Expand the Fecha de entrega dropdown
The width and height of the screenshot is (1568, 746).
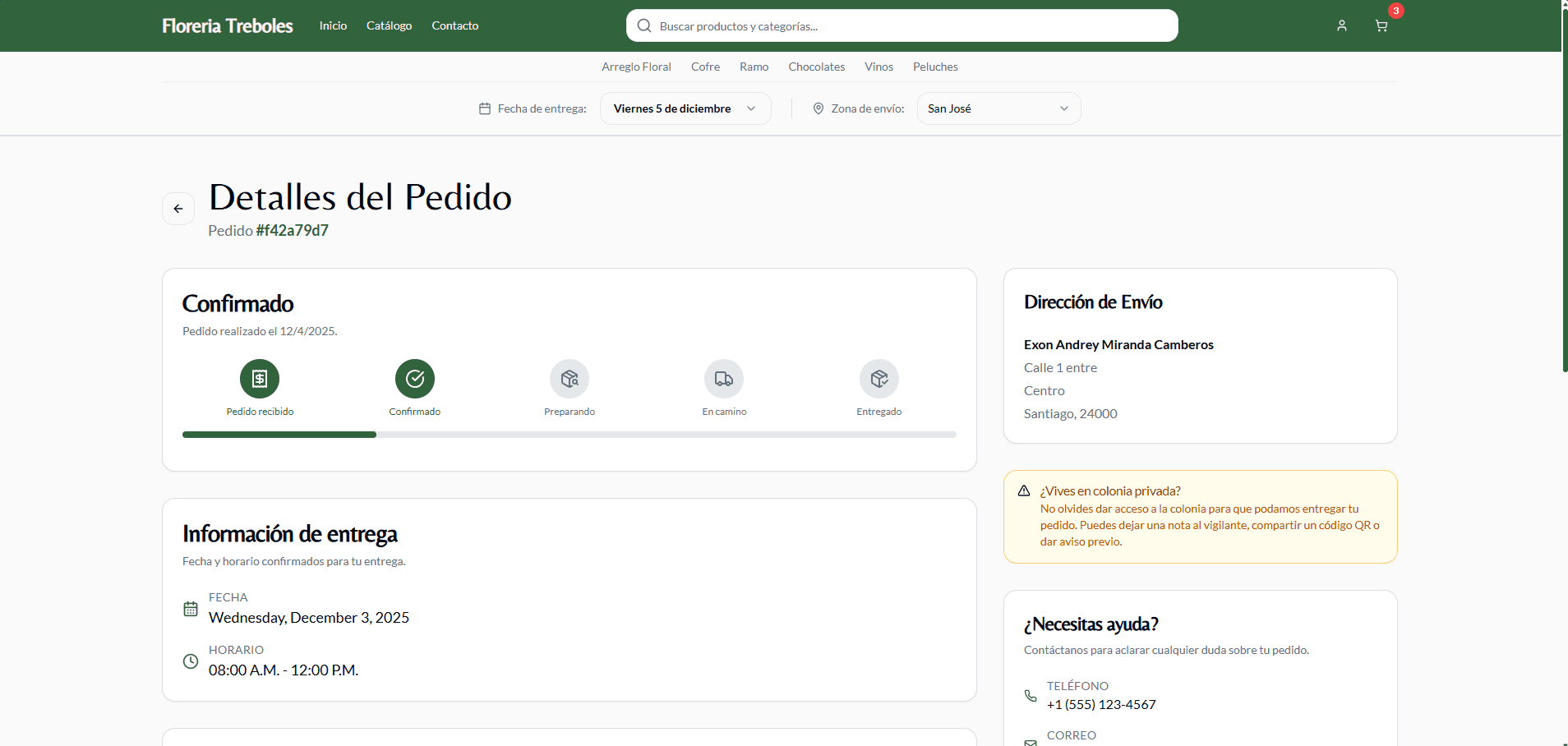coord(685,108)
